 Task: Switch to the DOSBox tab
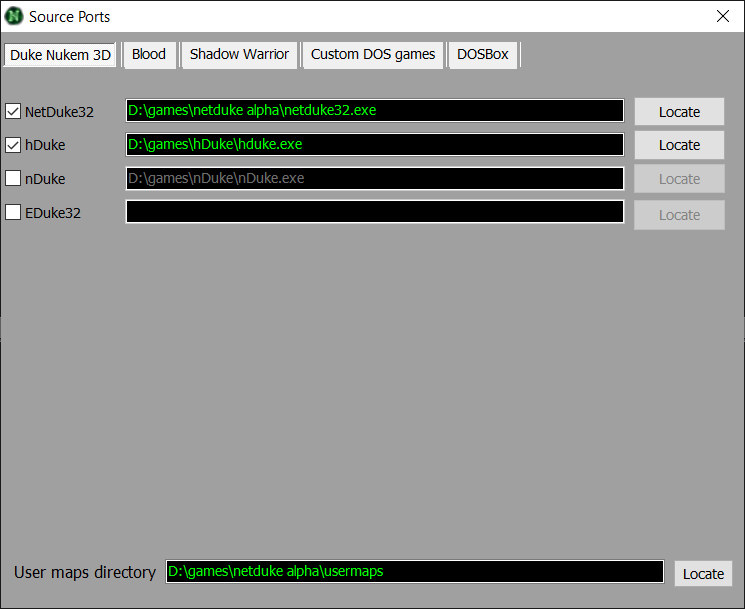point(483,55)
